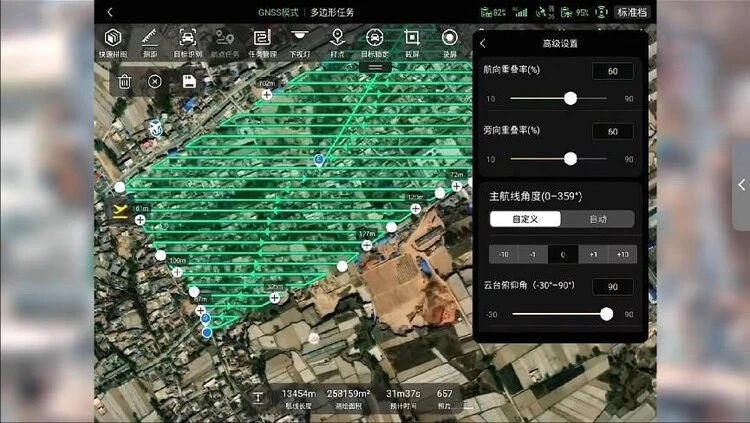Start 录屏 screen recording

pyautogui.click(x=449, y=41)
